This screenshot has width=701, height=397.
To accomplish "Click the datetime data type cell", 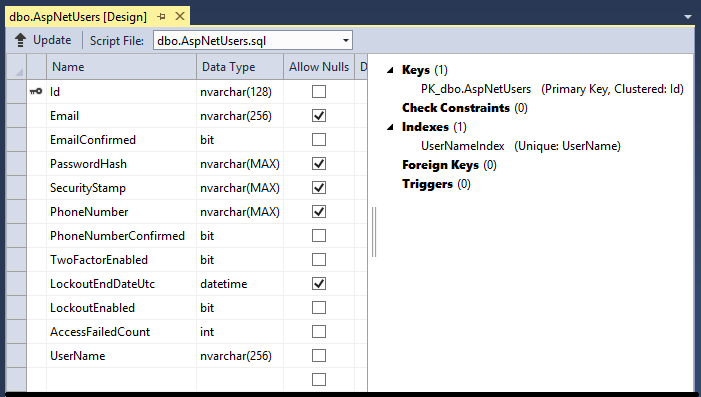I will pos(240,283).
